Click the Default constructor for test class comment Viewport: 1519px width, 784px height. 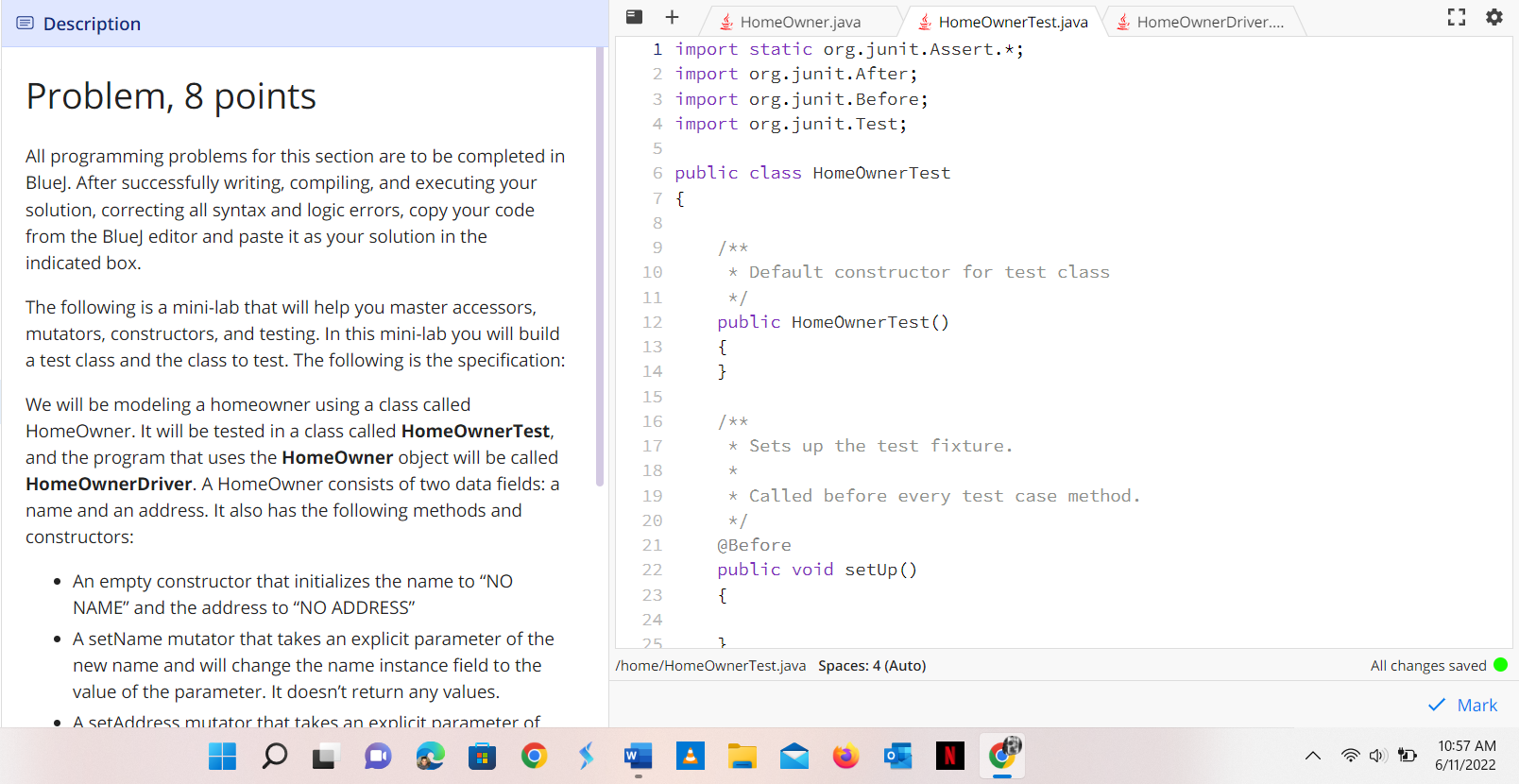click(x=930, y=272)
